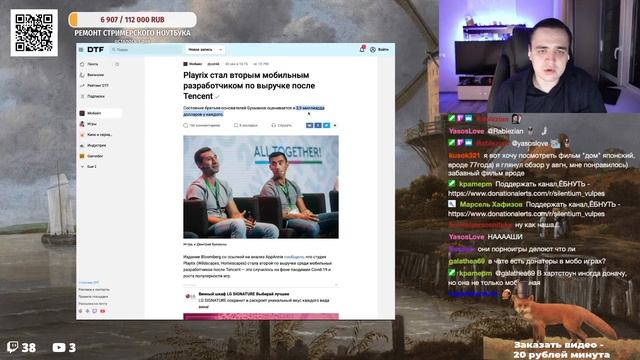The image size is (640, 360).
Task: Select the highlighted 'Mobairi' subsite in the sidebar
Action: [100, 113]
